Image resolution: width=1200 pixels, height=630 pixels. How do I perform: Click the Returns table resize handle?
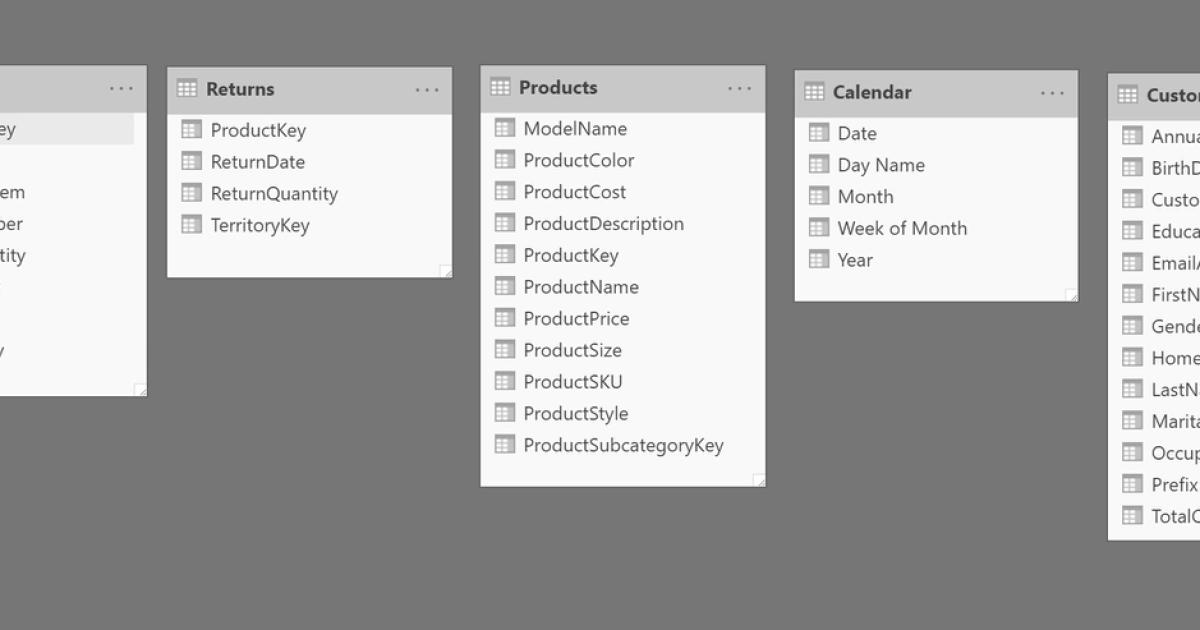point(446,271)
